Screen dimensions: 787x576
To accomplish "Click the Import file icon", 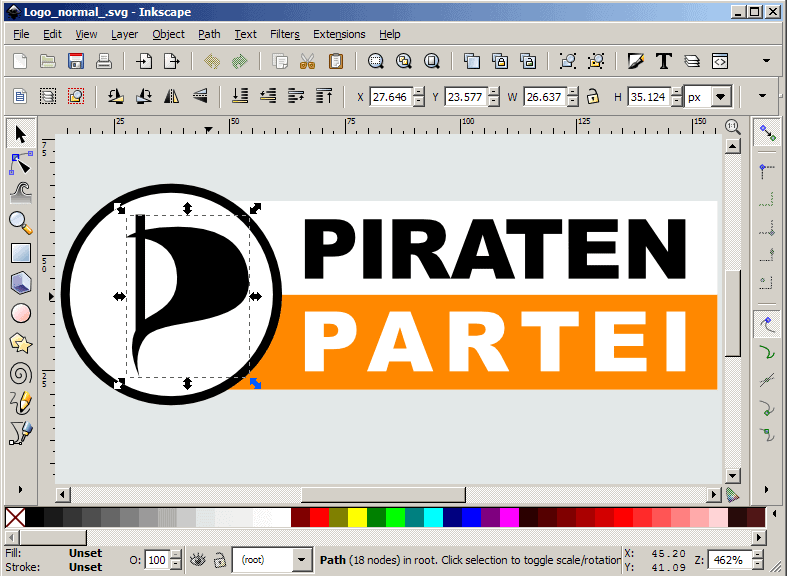I will tap(144, 61).
